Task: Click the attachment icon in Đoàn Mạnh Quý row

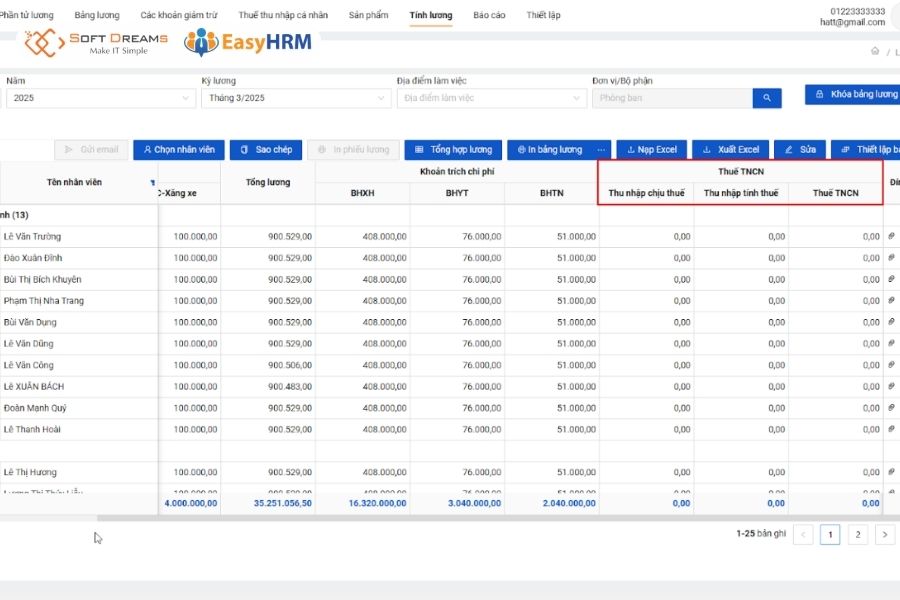Action: coord(891,408)
